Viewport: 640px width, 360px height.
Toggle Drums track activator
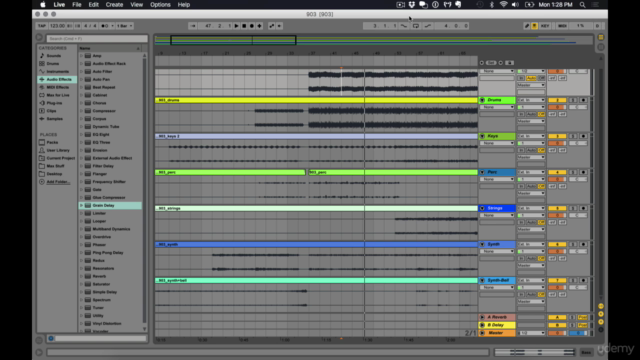point(557,100)
